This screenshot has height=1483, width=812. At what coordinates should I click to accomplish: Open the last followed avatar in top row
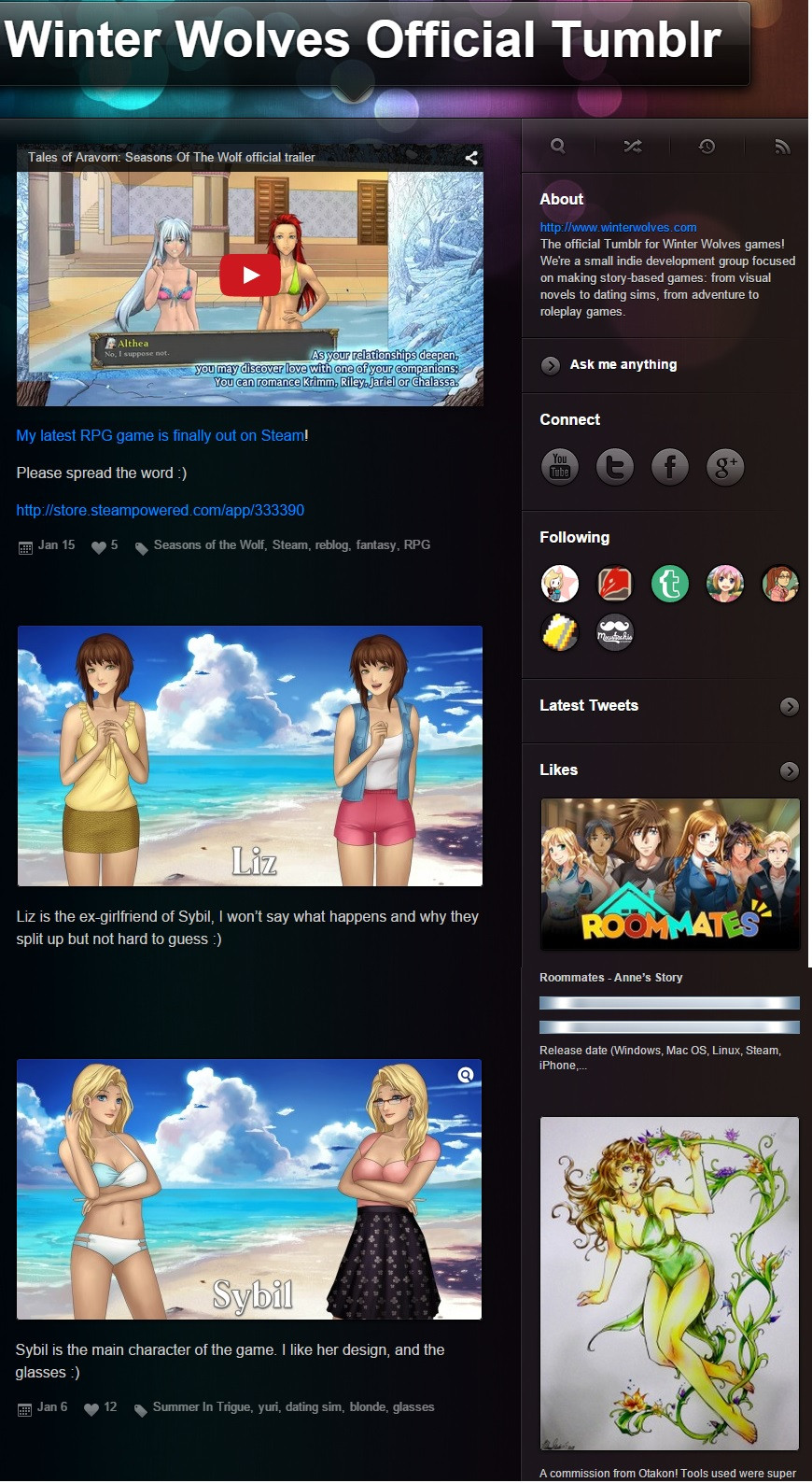[x=780, y=584]
